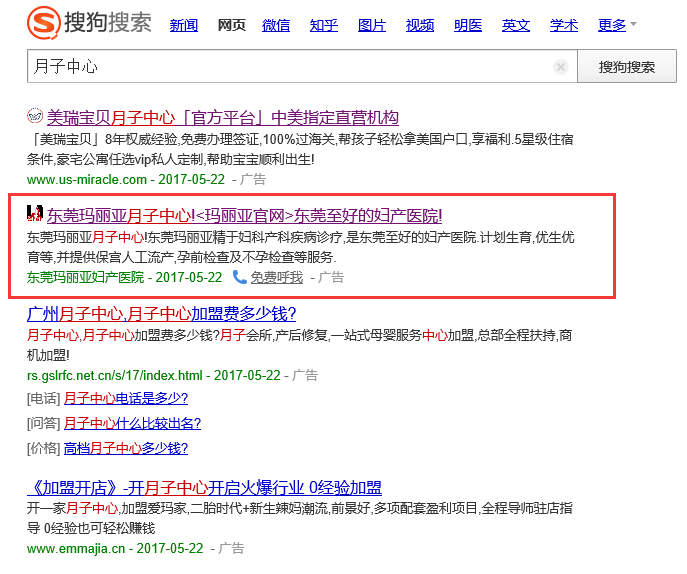Click the 美瑞宝贝 result favicon
Viewport: 687px width, 574px height.
pos(35,116)
